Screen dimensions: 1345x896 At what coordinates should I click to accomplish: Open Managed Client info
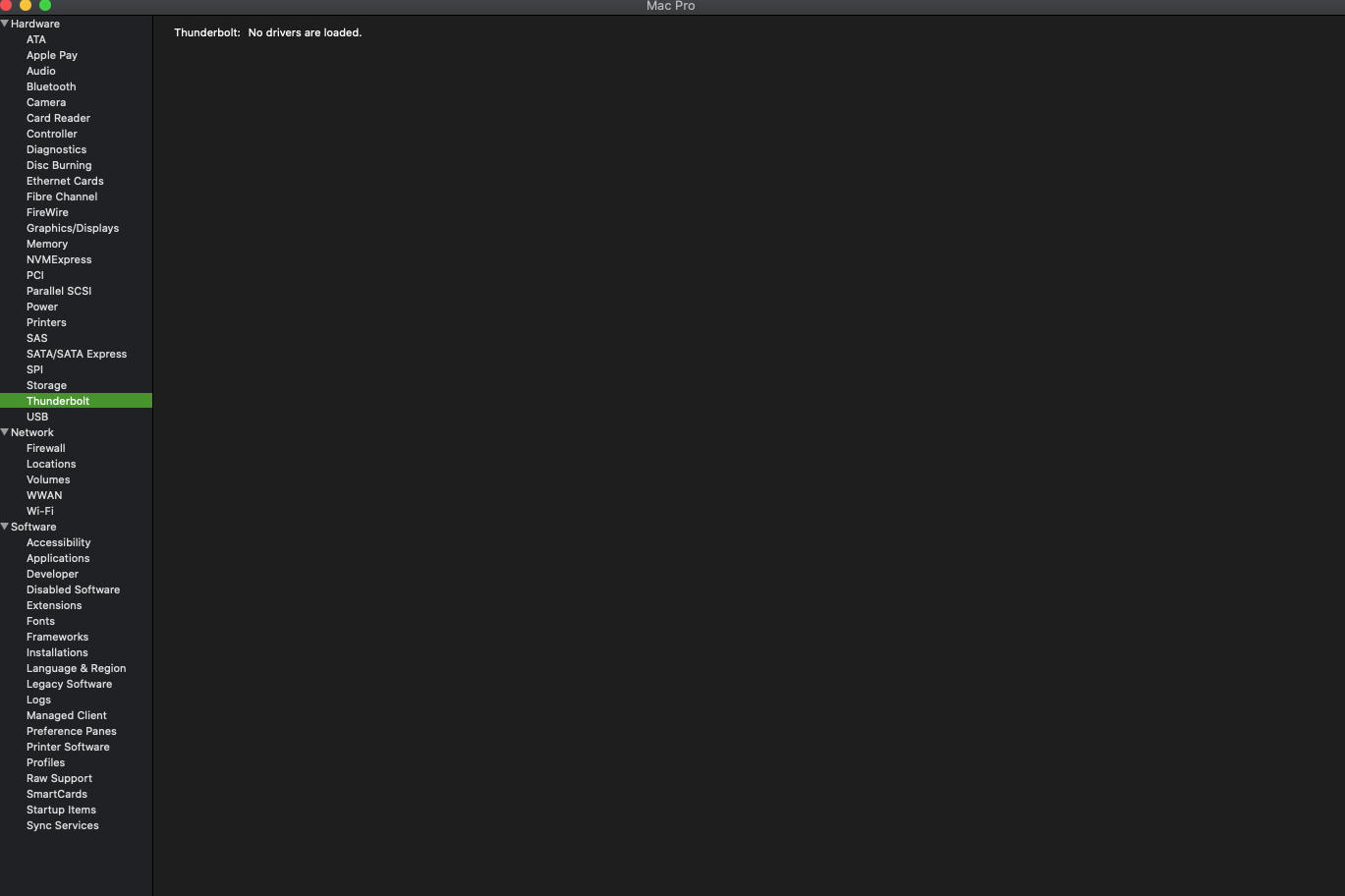67,715
